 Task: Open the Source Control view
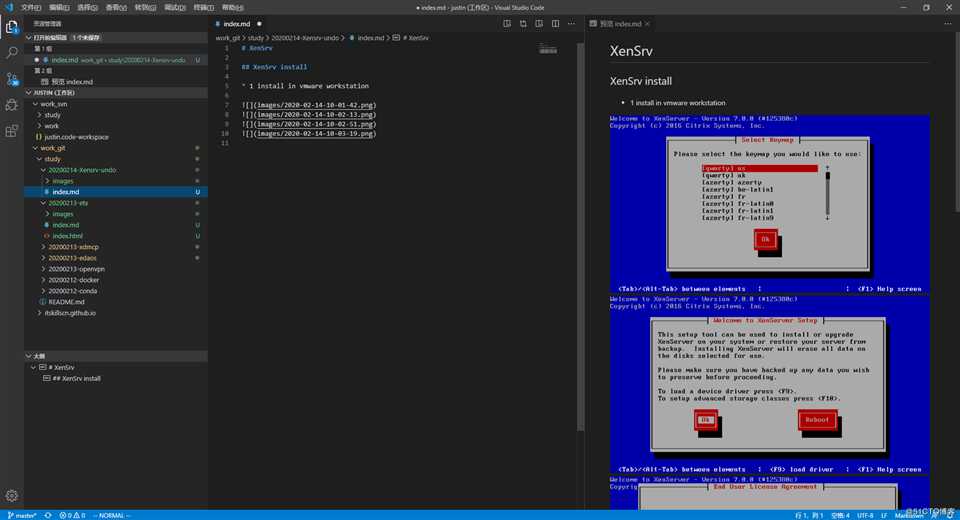(x=12, y=79)
